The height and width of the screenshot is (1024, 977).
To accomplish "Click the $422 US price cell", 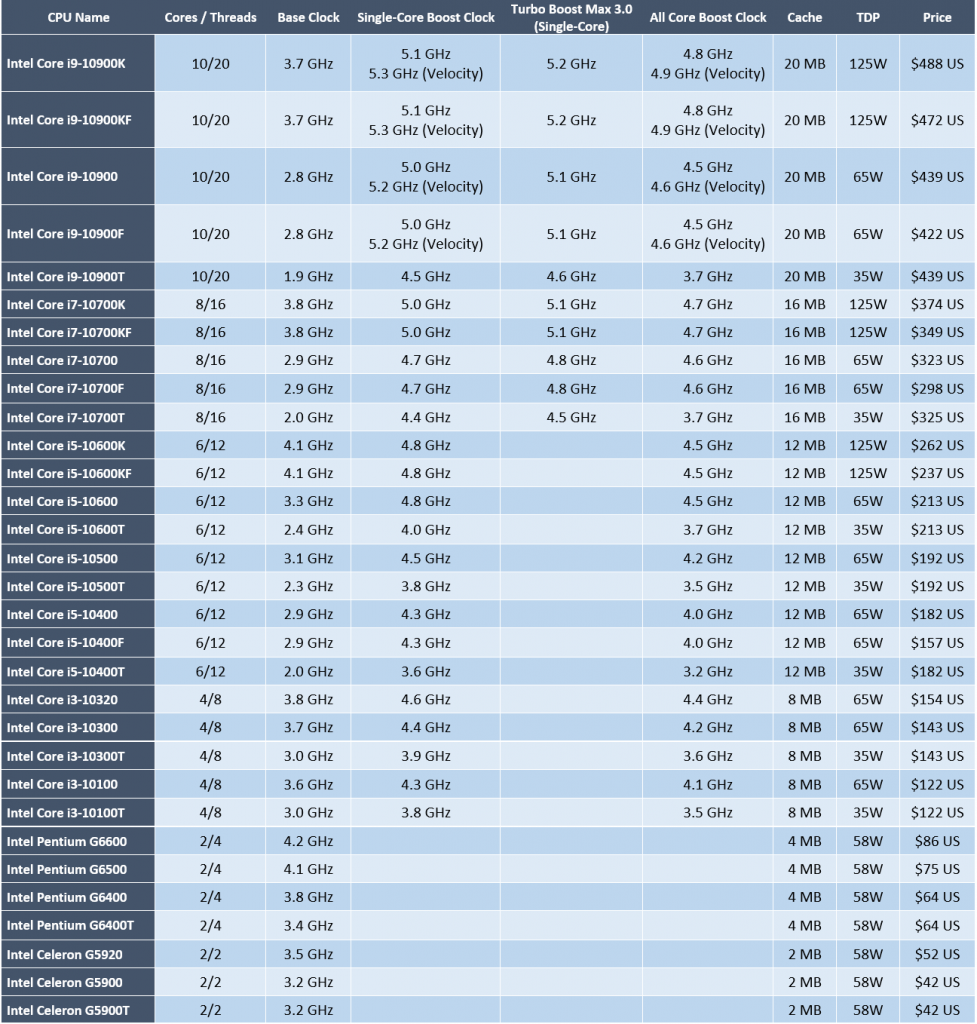I will click(937, 234).
